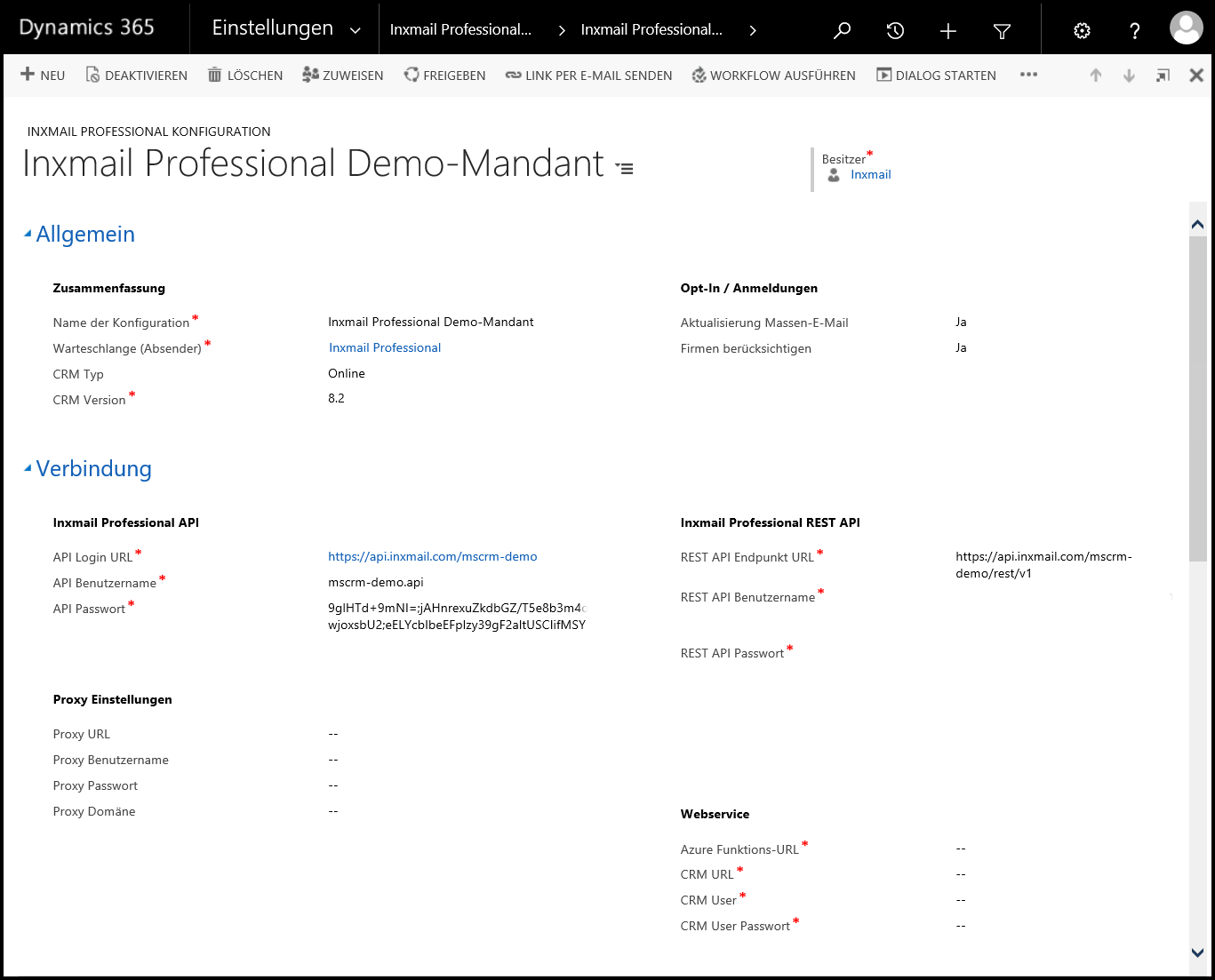Click NEU to create a record
The image size is (1215, 980).
43,76
